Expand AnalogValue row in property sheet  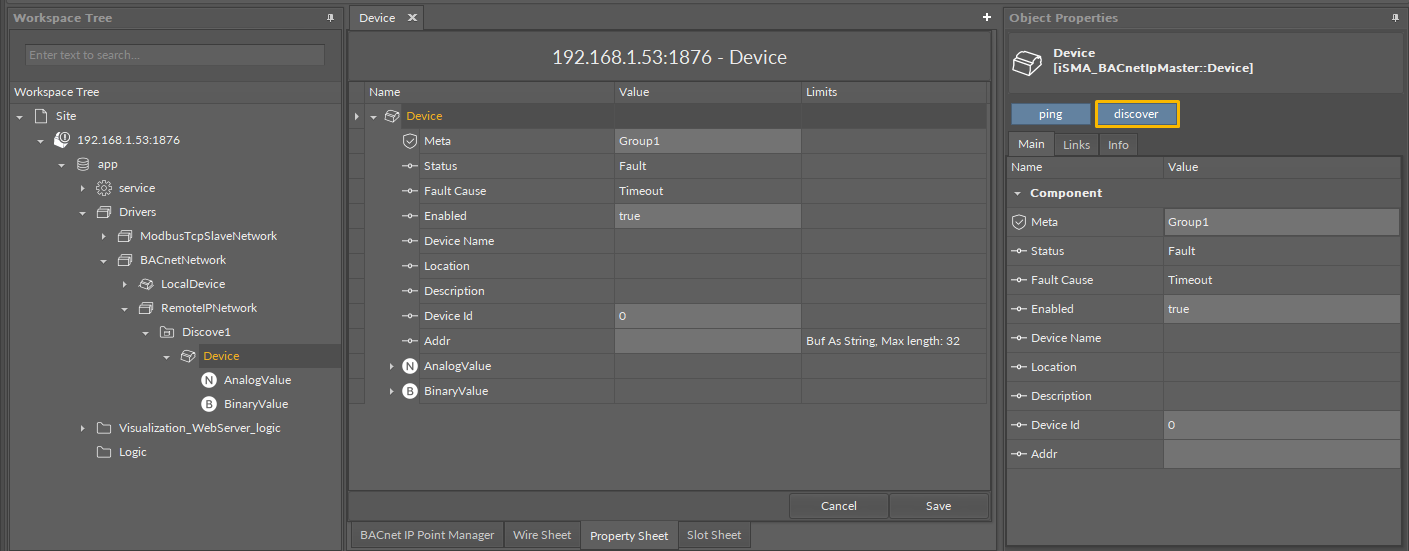[x=392, y=366]
